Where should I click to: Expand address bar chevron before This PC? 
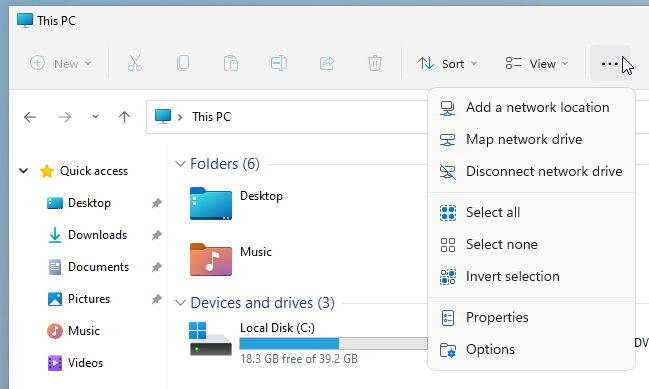click(x=180, y=117)
